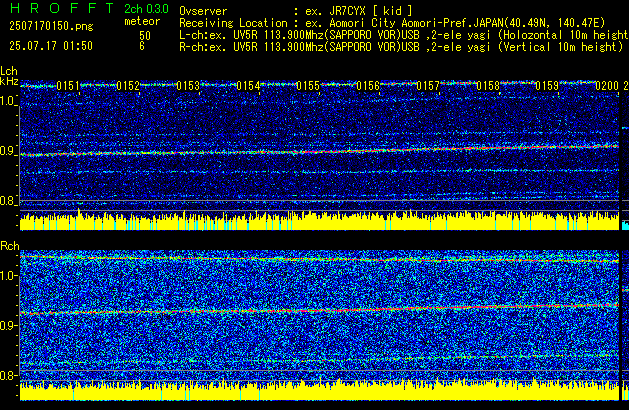
Task: Select the Receiving Location Aomori City line
Action: pyautogui.click(x=392, y=23)
